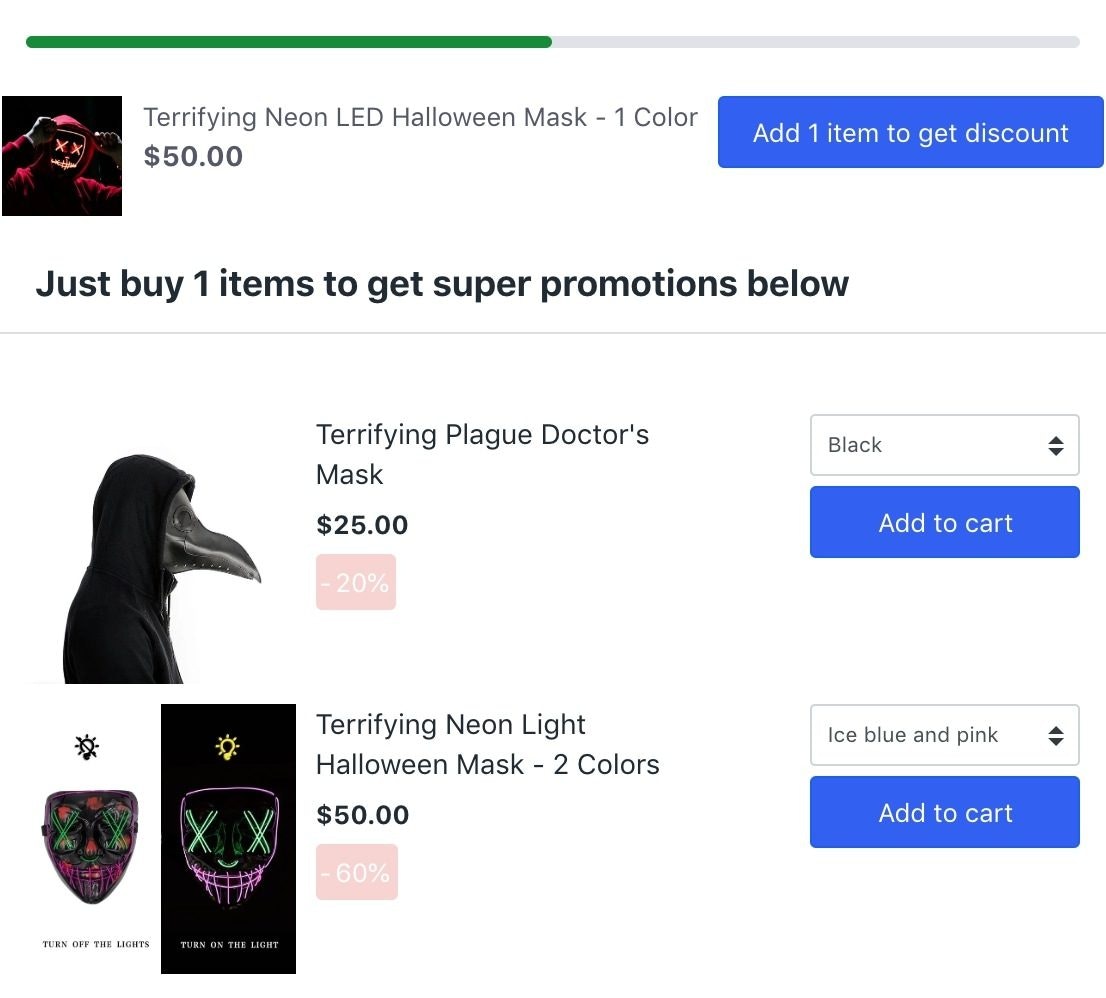Image resolution: width=1106 pixels, height=998 pixels.
Task: Open the Black color variant dropdown
Action: coord(944,445)
